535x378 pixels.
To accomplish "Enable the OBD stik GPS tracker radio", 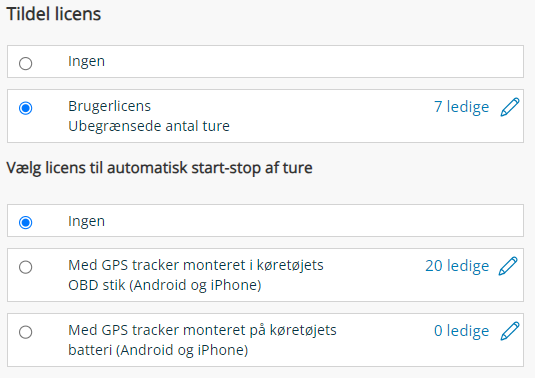I will point(26,267).
